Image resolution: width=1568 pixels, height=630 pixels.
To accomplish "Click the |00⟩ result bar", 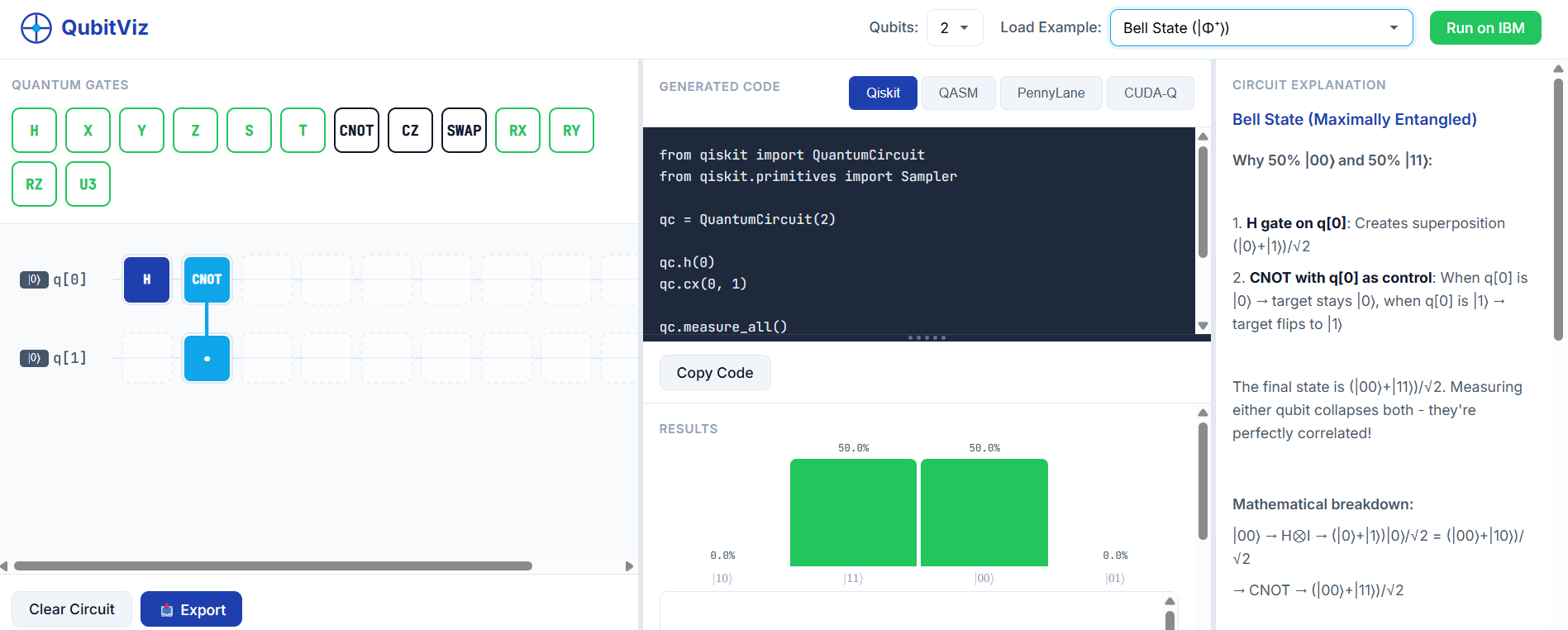I will click(984, 513).
